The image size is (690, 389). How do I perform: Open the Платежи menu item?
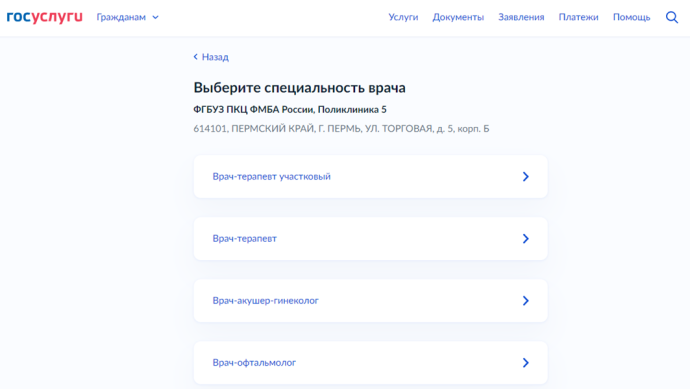click(x=578, y=17)
